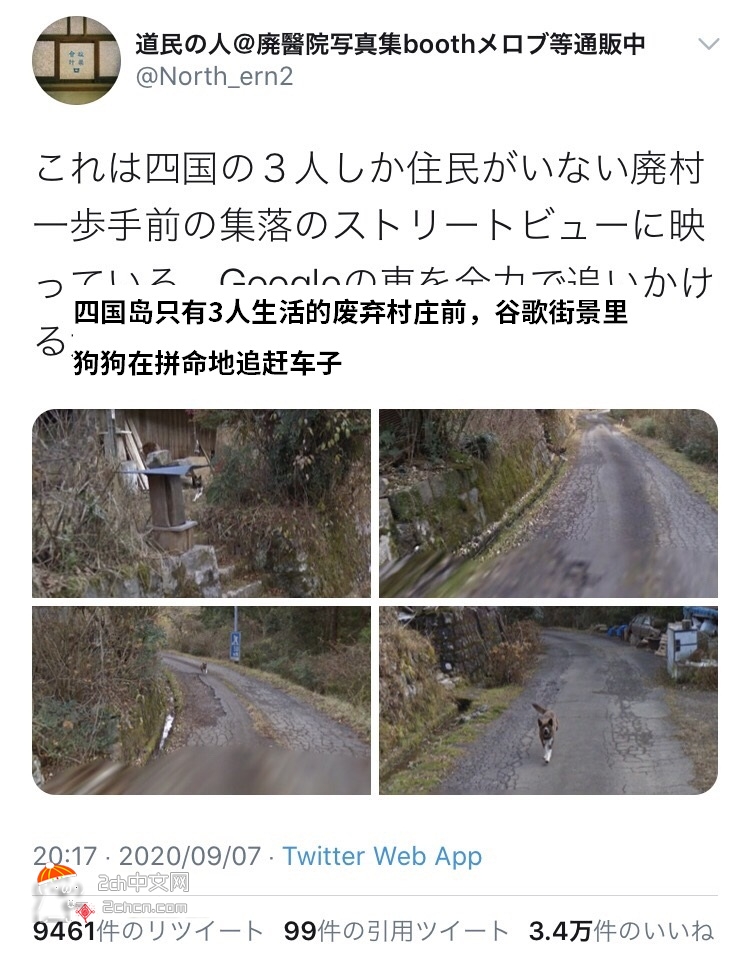The height and width of the screenshot is (953, 750).
Task: Click the blue sign in bottom-left photo
Action: [235, 645]
